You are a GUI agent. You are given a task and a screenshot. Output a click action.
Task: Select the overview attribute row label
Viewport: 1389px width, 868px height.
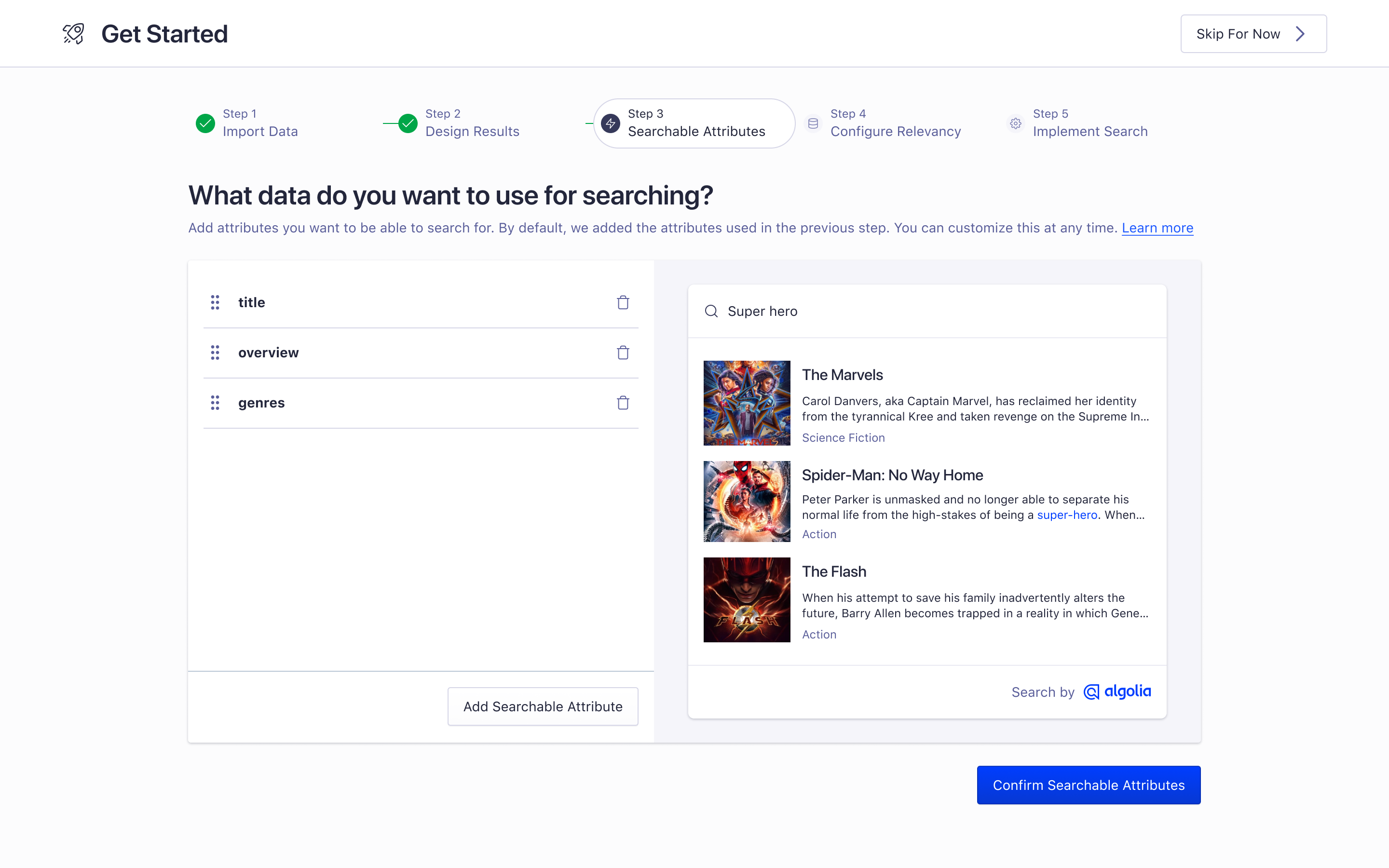[x=268, y=353]
